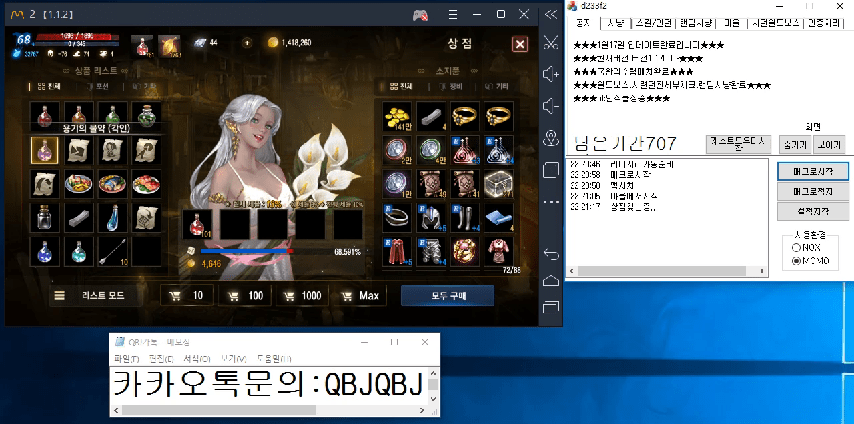854x424 pixels.
Task: Select the blue crystal vial in shop list
Action: click(x=112, y=218)
